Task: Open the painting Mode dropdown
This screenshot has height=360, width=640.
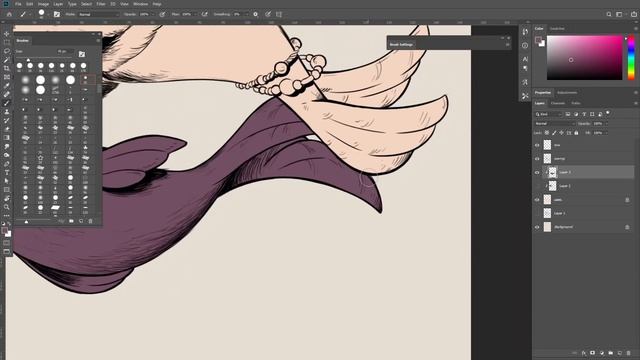Action: click(x=98, y=14)
